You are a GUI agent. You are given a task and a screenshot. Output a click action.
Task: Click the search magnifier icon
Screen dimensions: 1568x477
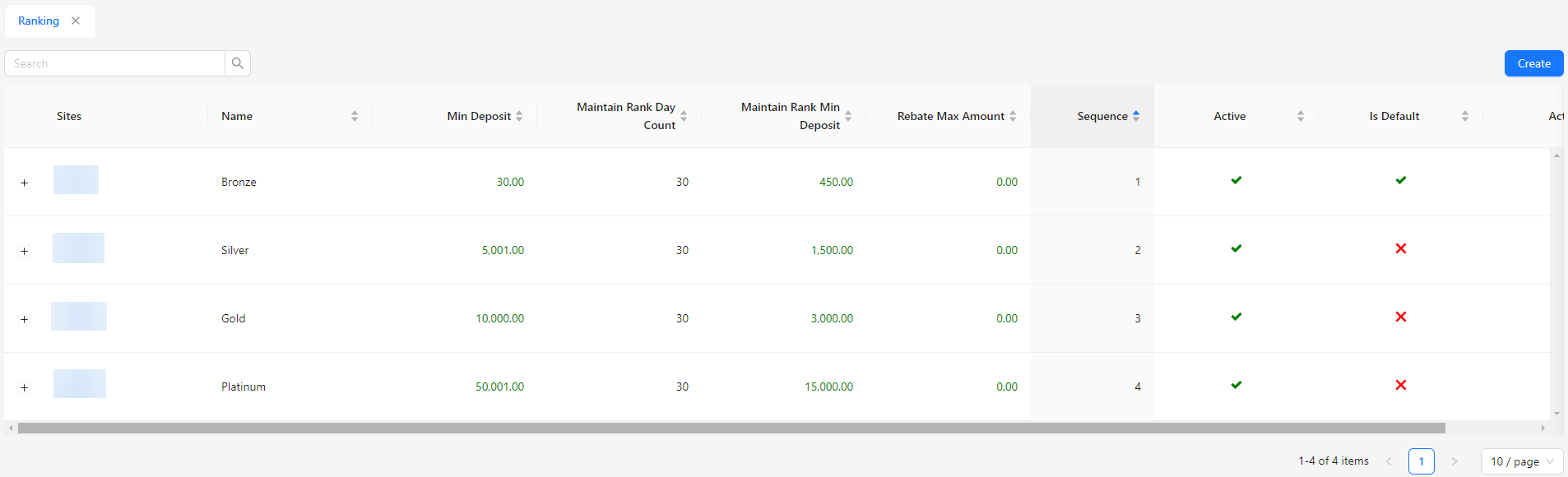click(238, 63)
